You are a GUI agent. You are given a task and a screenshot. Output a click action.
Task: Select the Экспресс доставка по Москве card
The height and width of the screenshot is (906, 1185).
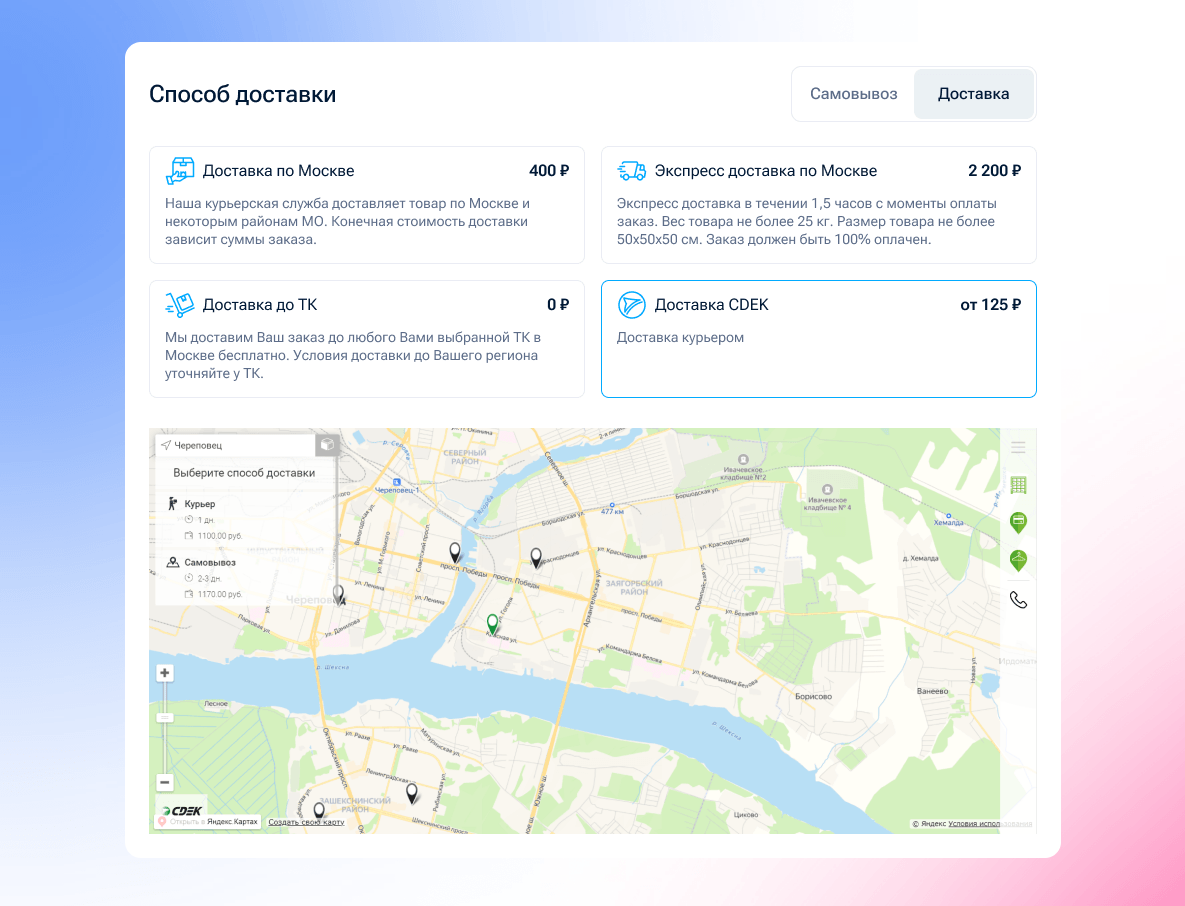tap(818, 205)
